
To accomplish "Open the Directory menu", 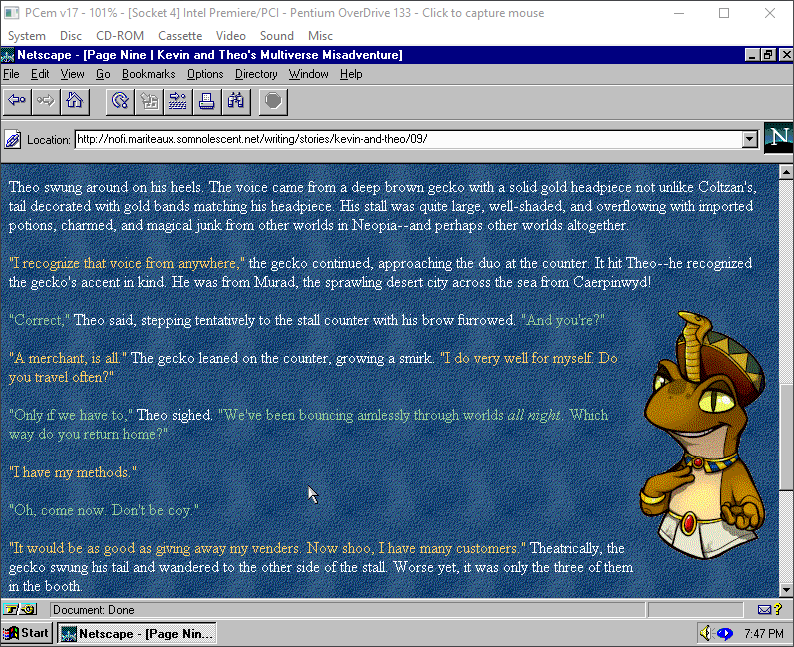I will pos(256,74).
